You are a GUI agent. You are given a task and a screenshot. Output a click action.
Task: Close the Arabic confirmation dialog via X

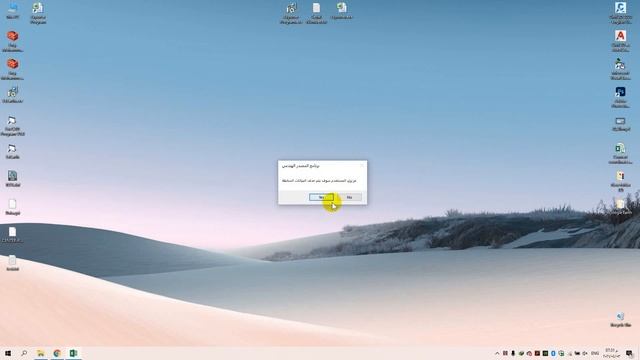(362, 166)
